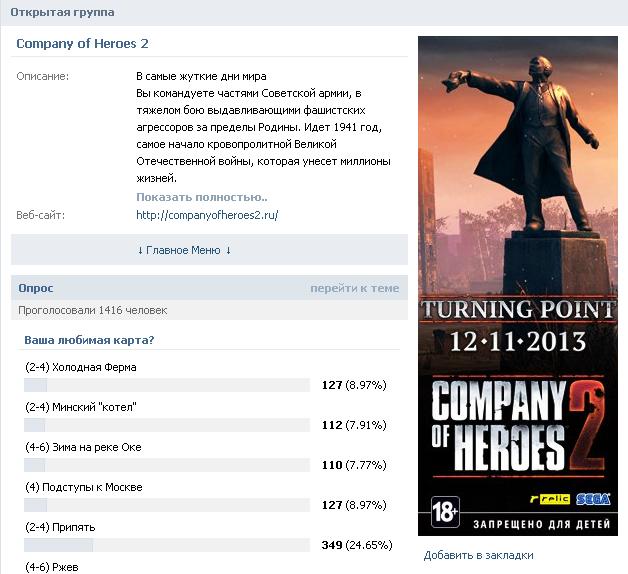Click Добавить в закладки link

[478, 555]
